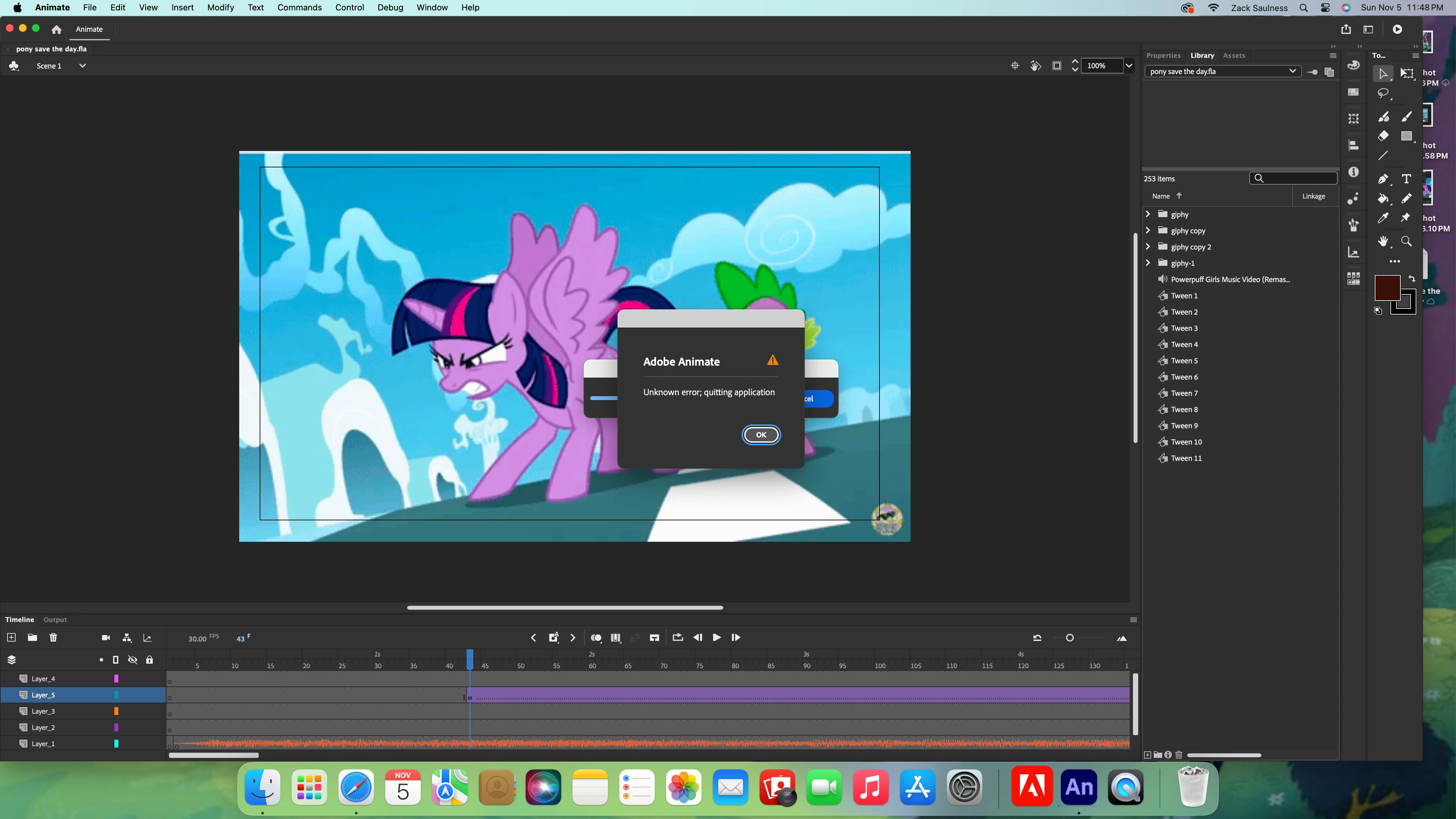
Task: Switch to the Assets tab
Action: pyautogui.click(x=1234, y=55)
